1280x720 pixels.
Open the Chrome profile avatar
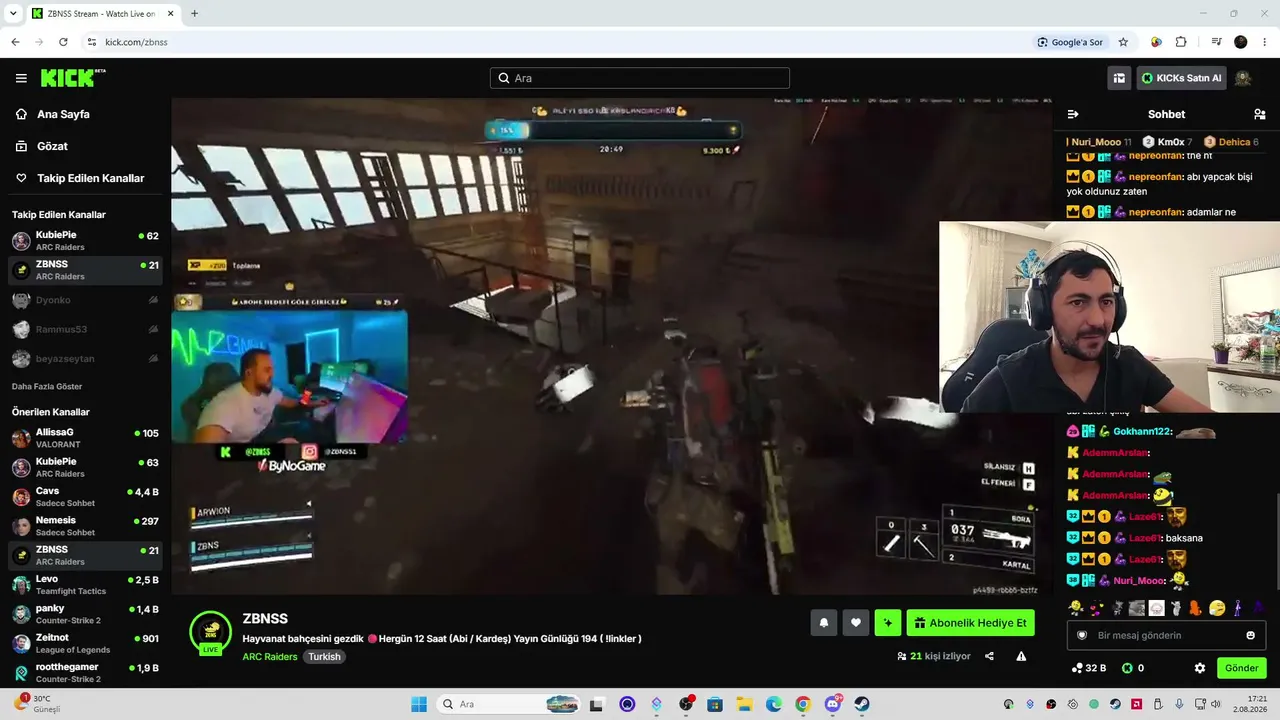[x=1241, y=42]
